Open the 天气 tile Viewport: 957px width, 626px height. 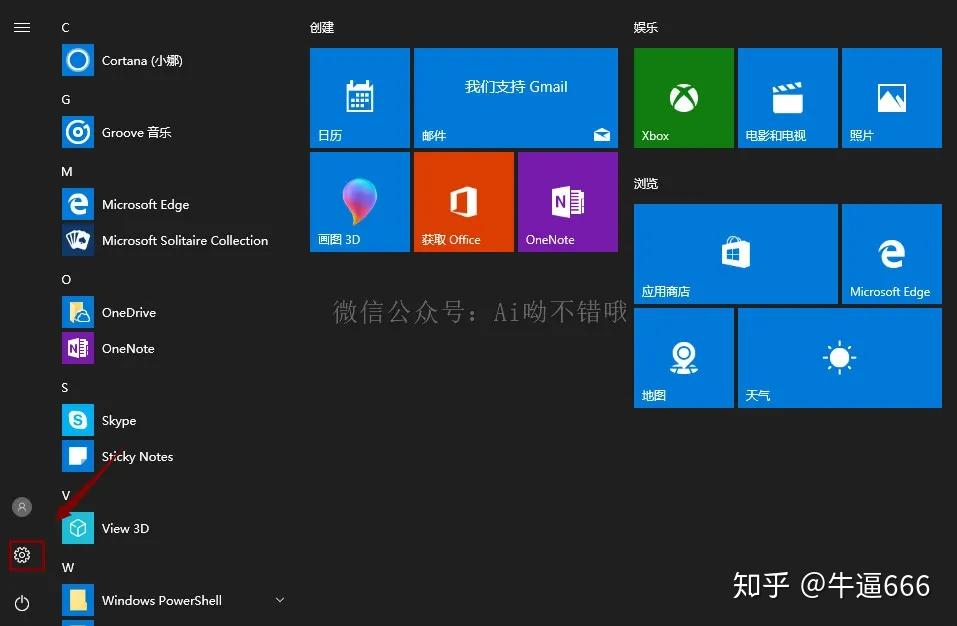click(x=839, y=357)
